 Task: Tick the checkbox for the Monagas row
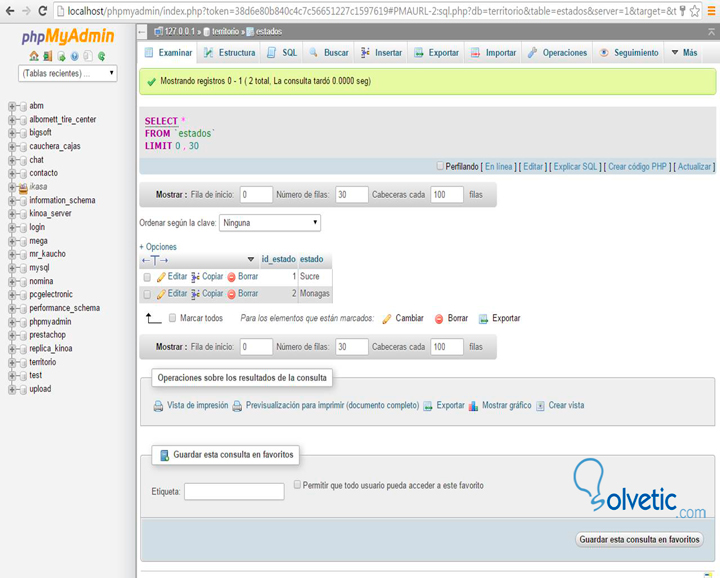[147, 294]
